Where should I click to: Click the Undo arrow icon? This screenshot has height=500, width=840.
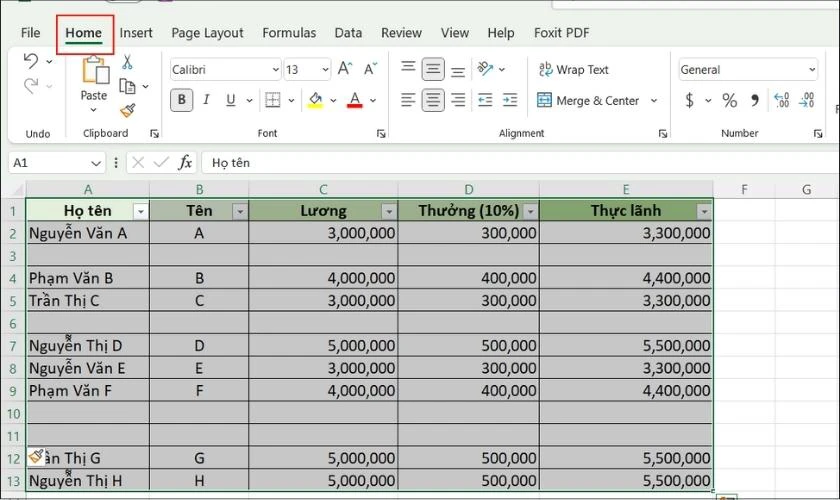point(31,61)
